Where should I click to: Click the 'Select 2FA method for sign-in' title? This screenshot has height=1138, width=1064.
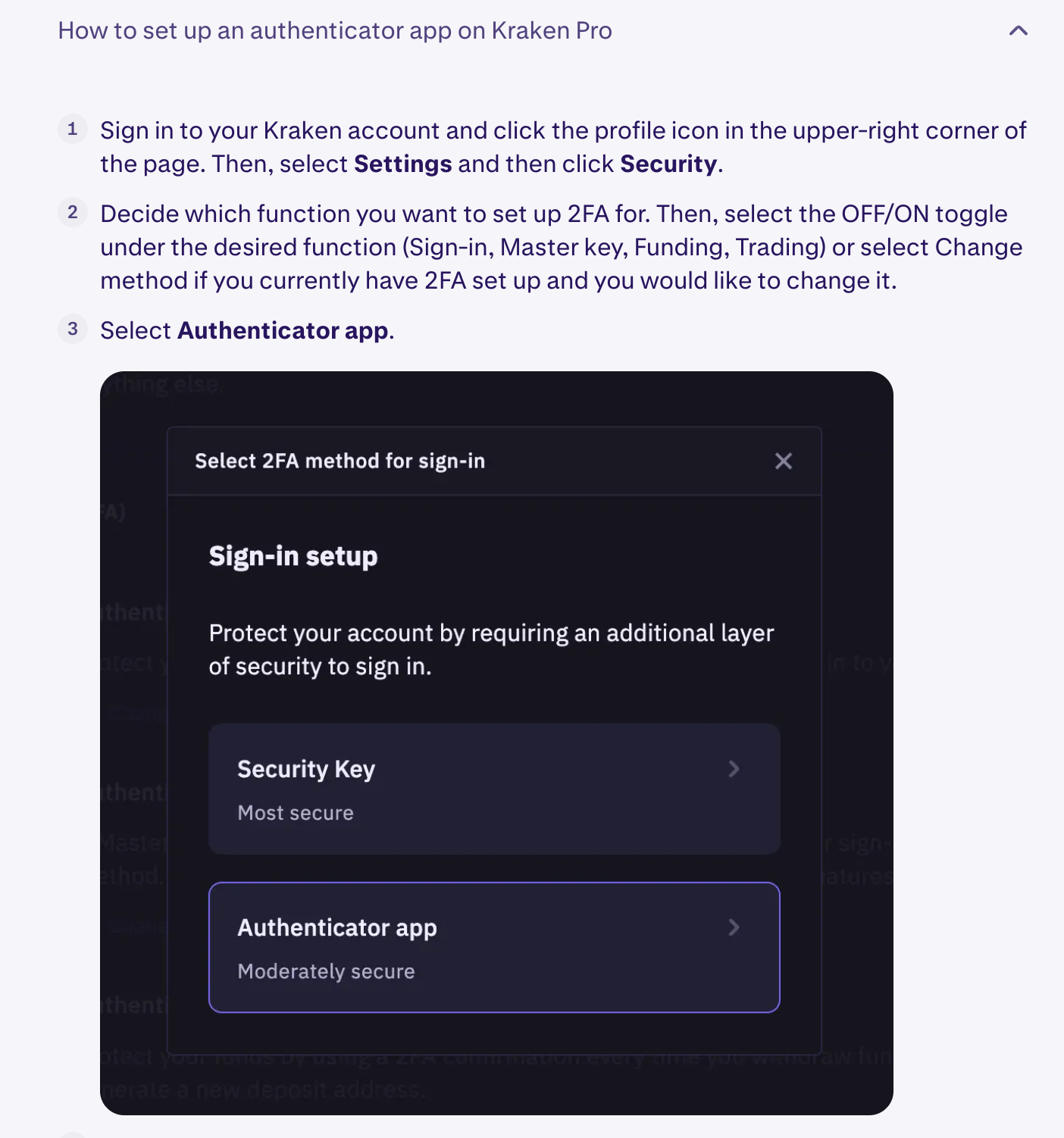340,461
